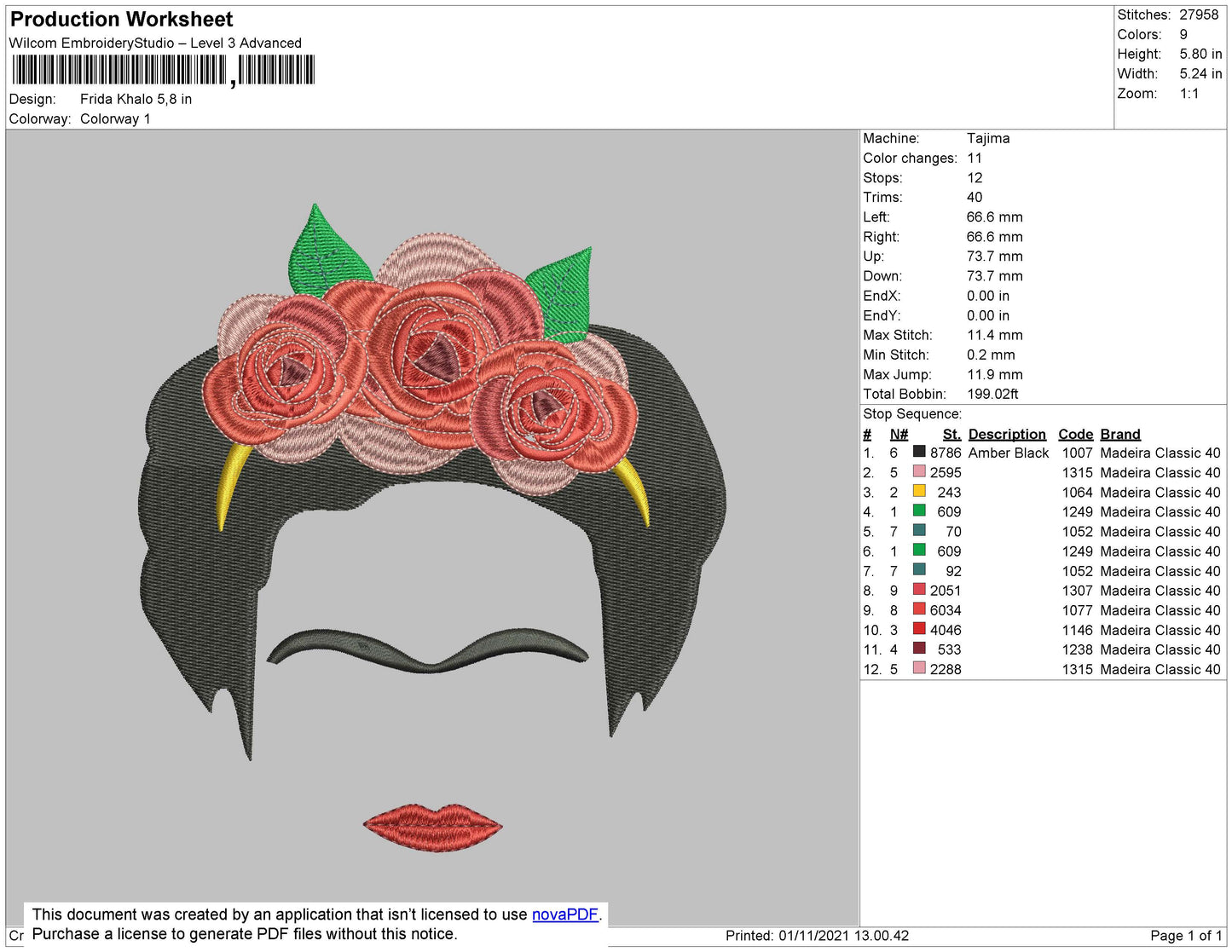The image size is (1232, 952).
Task: Click the stitch count 8786
Action: (946, 453)
